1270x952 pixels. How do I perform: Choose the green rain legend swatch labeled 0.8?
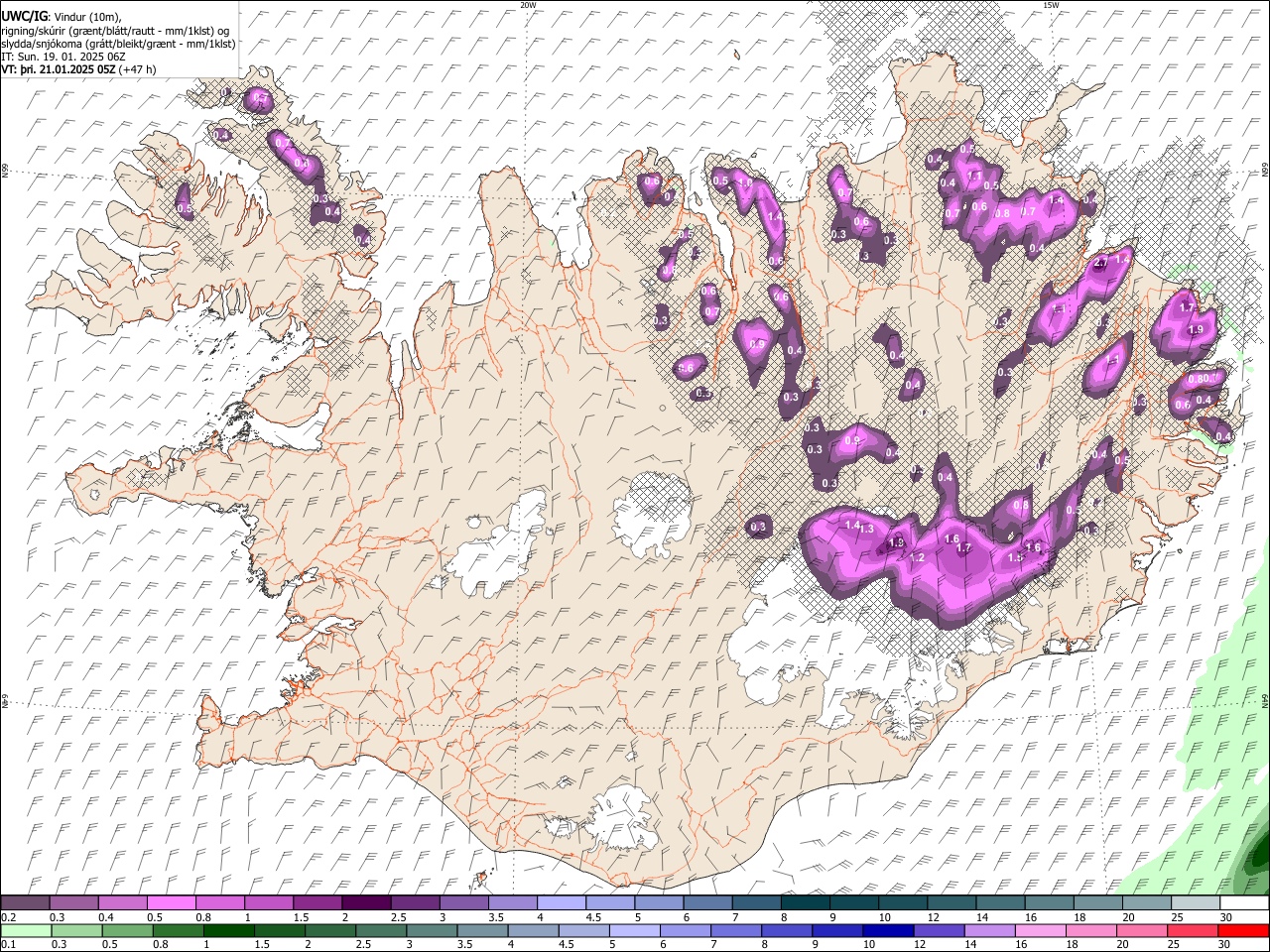[178, 930]
